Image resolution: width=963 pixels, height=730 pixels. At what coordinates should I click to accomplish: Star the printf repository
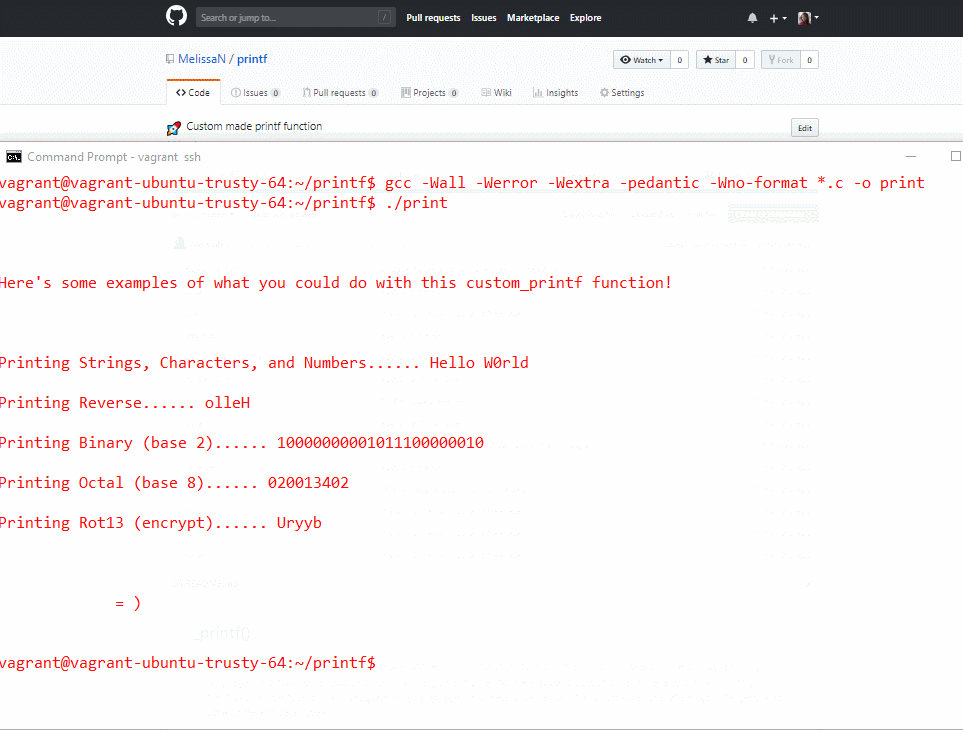click(x=715, y=60)
